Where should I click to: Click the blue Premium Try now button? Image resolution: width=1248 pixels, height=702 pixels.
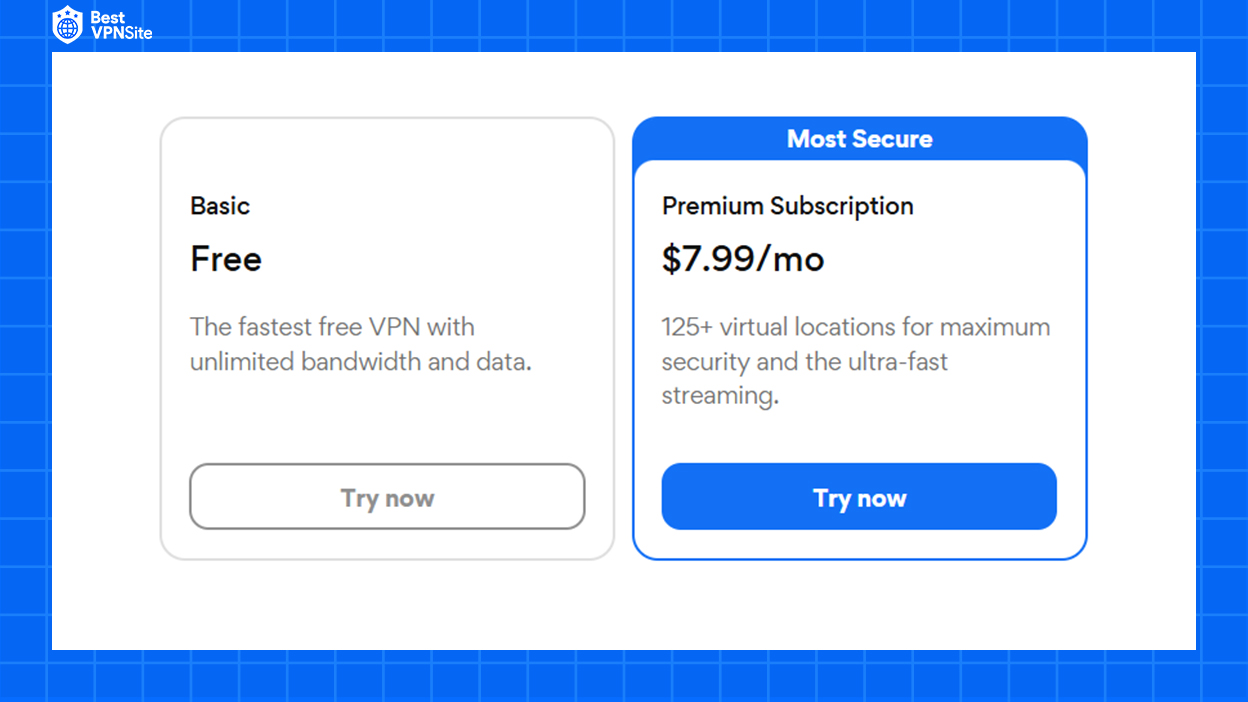(x=859, y=497)
